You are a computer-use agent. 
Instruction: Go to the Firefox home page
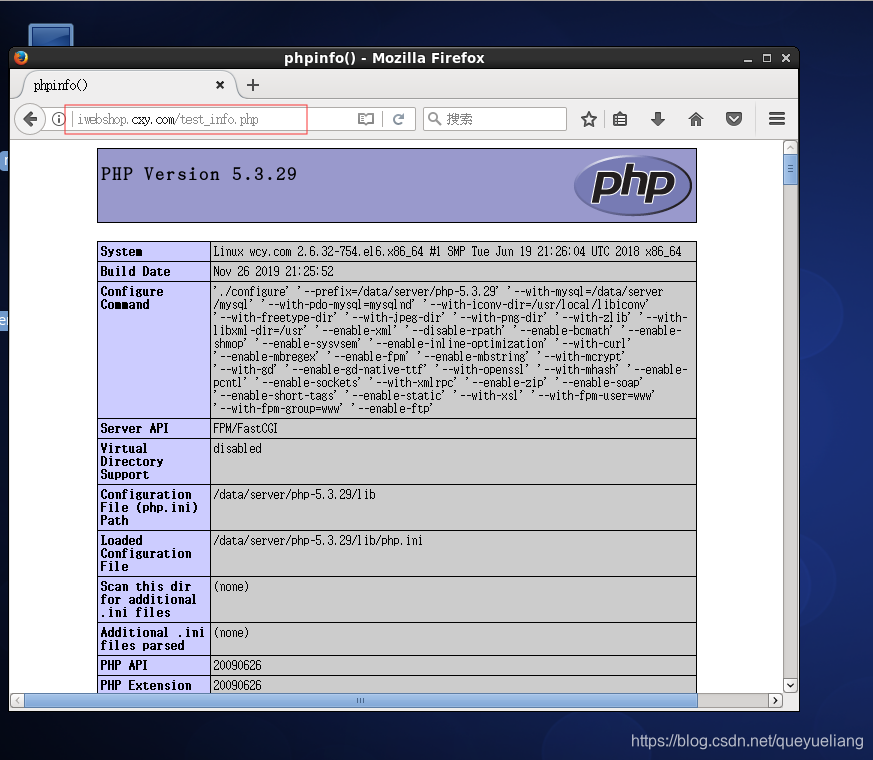(696, 119)
